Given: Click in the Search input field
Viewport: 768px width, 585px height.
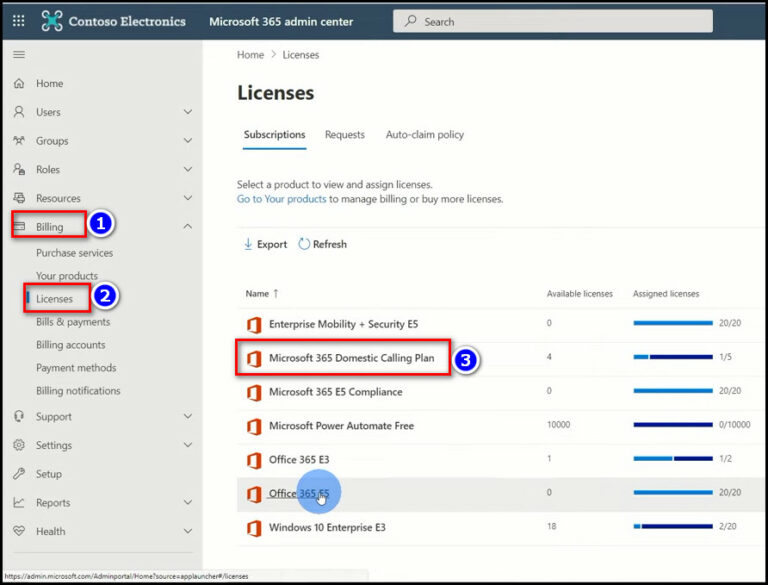Looking at the screenshot, I should coord(552,21).
